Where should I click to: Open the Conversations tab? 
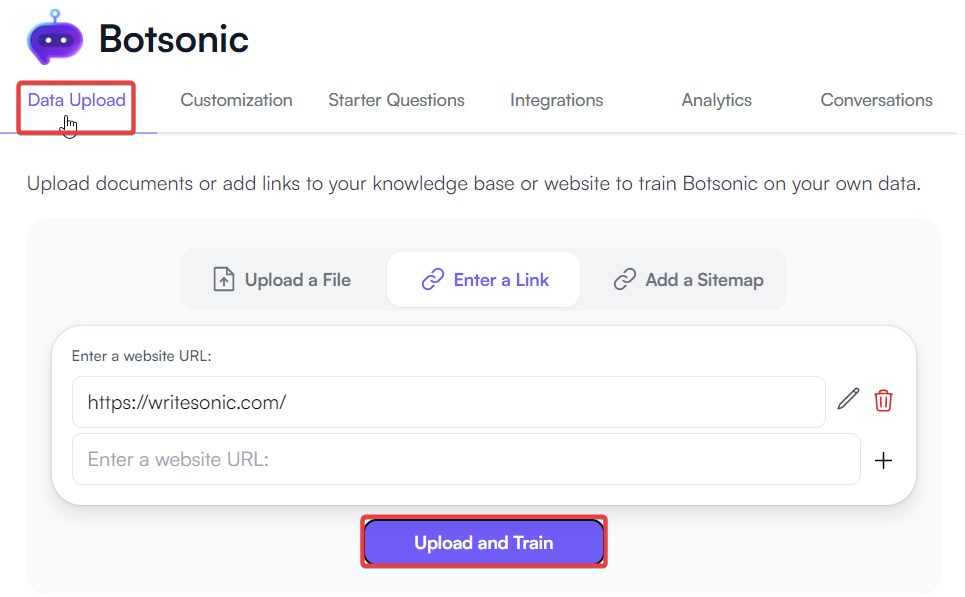(876, 100)
